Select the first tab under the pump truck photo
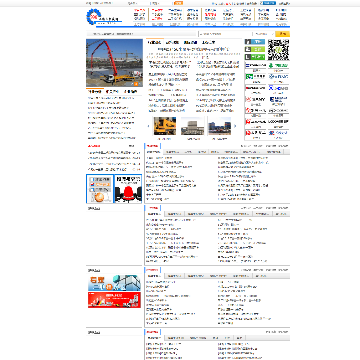 [x=95, y=91]
